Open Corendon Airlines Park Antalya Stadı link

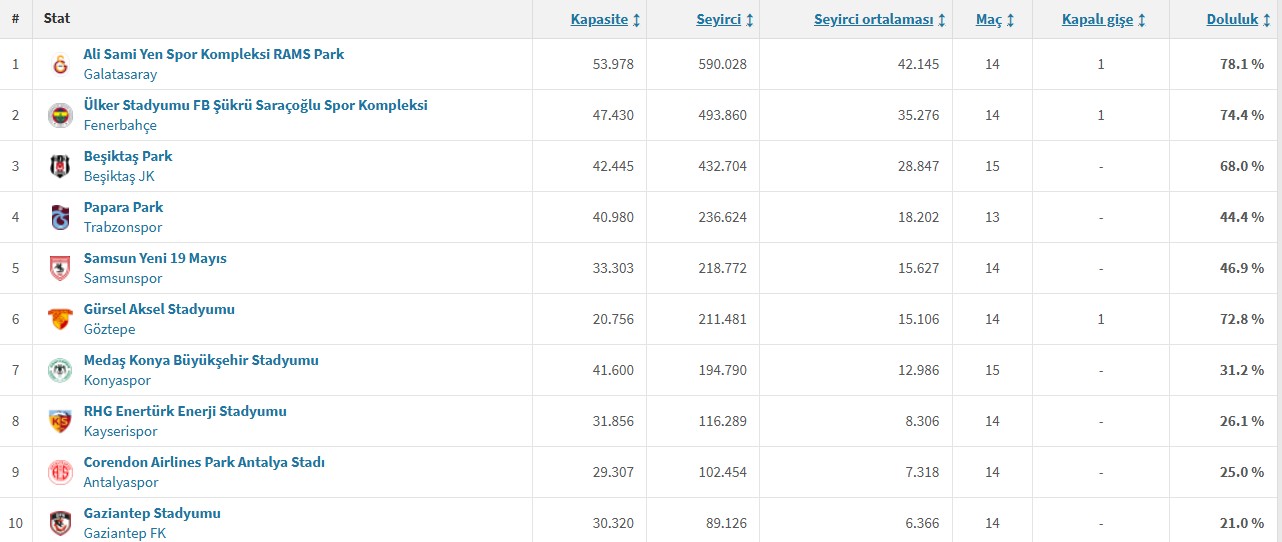coord(204,462)
